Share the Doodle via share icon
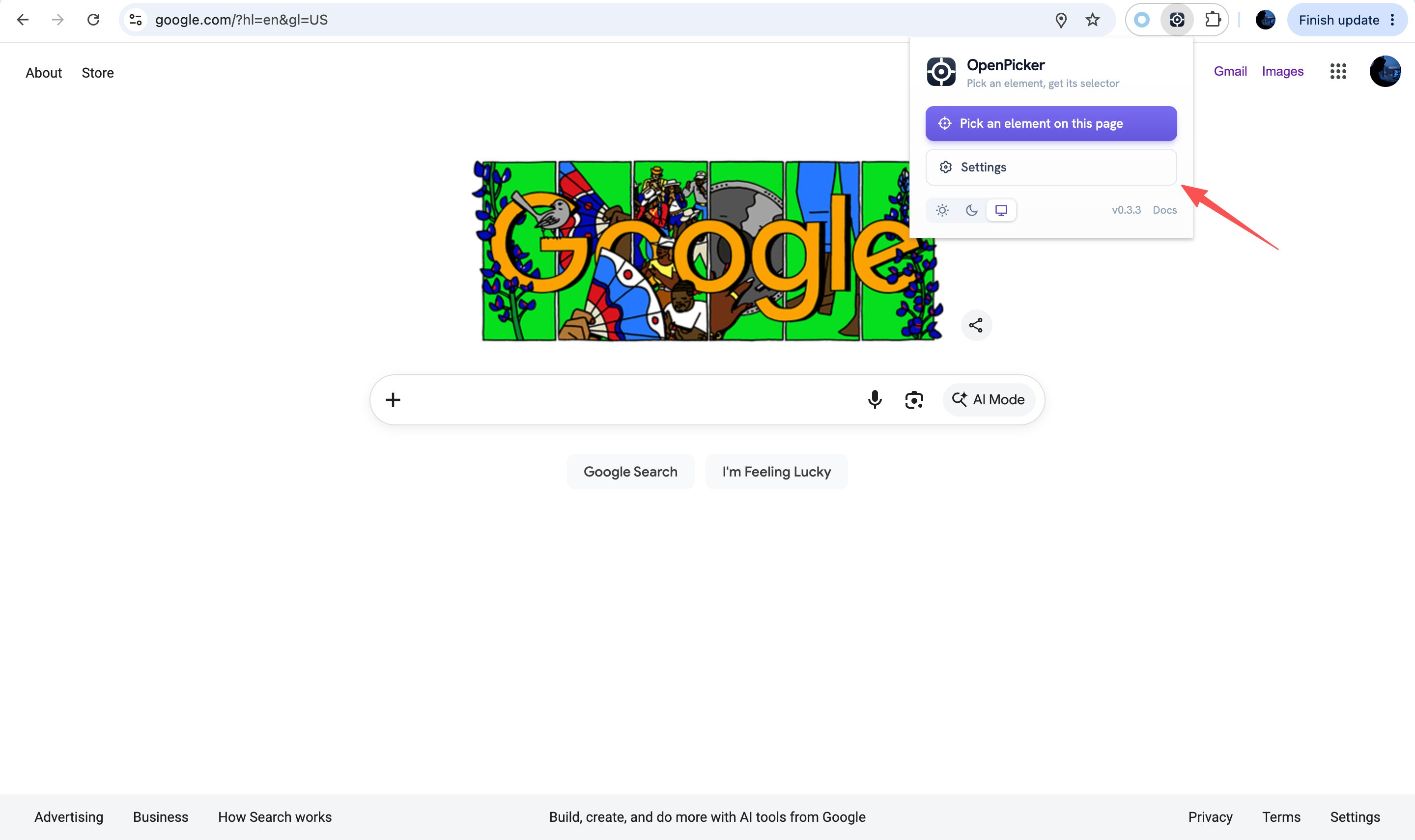The width and height of the screenshot is (1415, 840). tap(976, 325)
